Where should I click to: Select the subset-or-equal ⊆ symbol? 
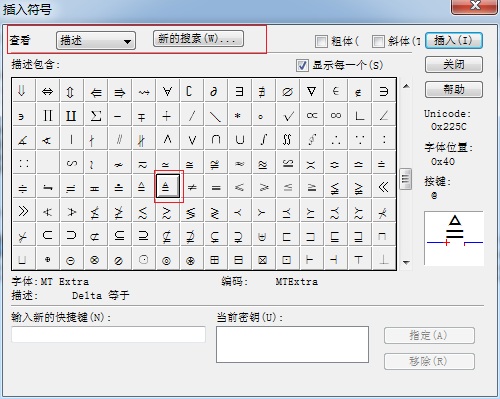(120, 235)
